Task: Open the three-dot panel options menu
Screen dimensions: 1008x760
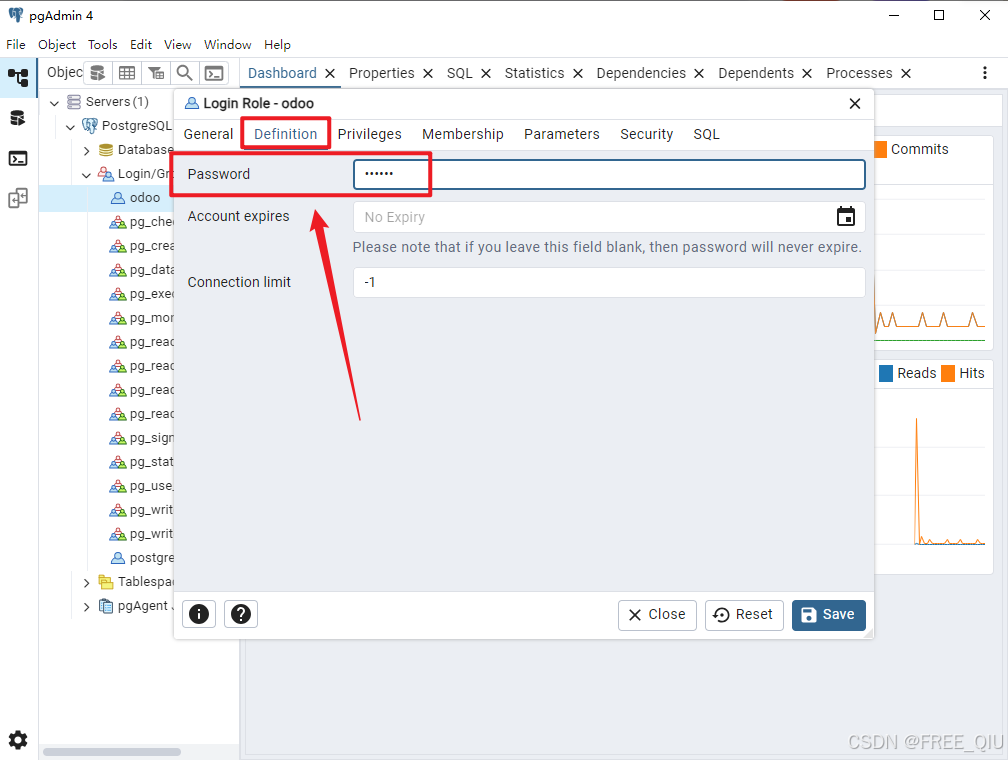Action: tap(985, 73)
